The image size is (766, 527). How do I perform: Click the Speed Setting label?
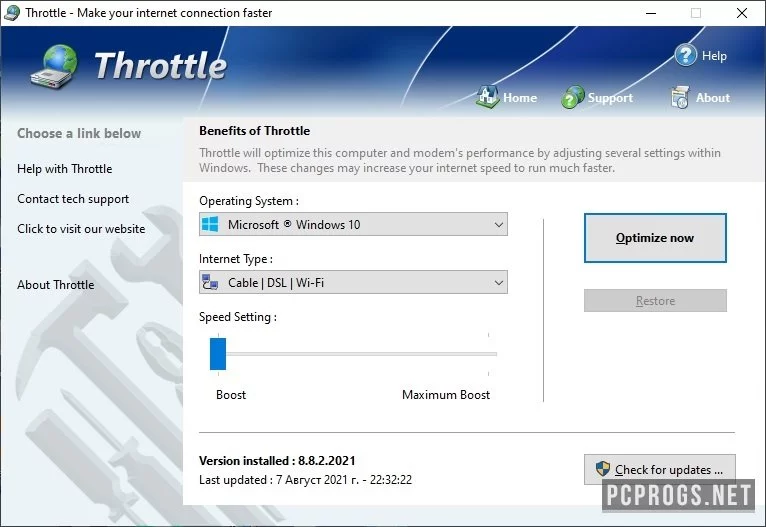[x=237, y=317]
